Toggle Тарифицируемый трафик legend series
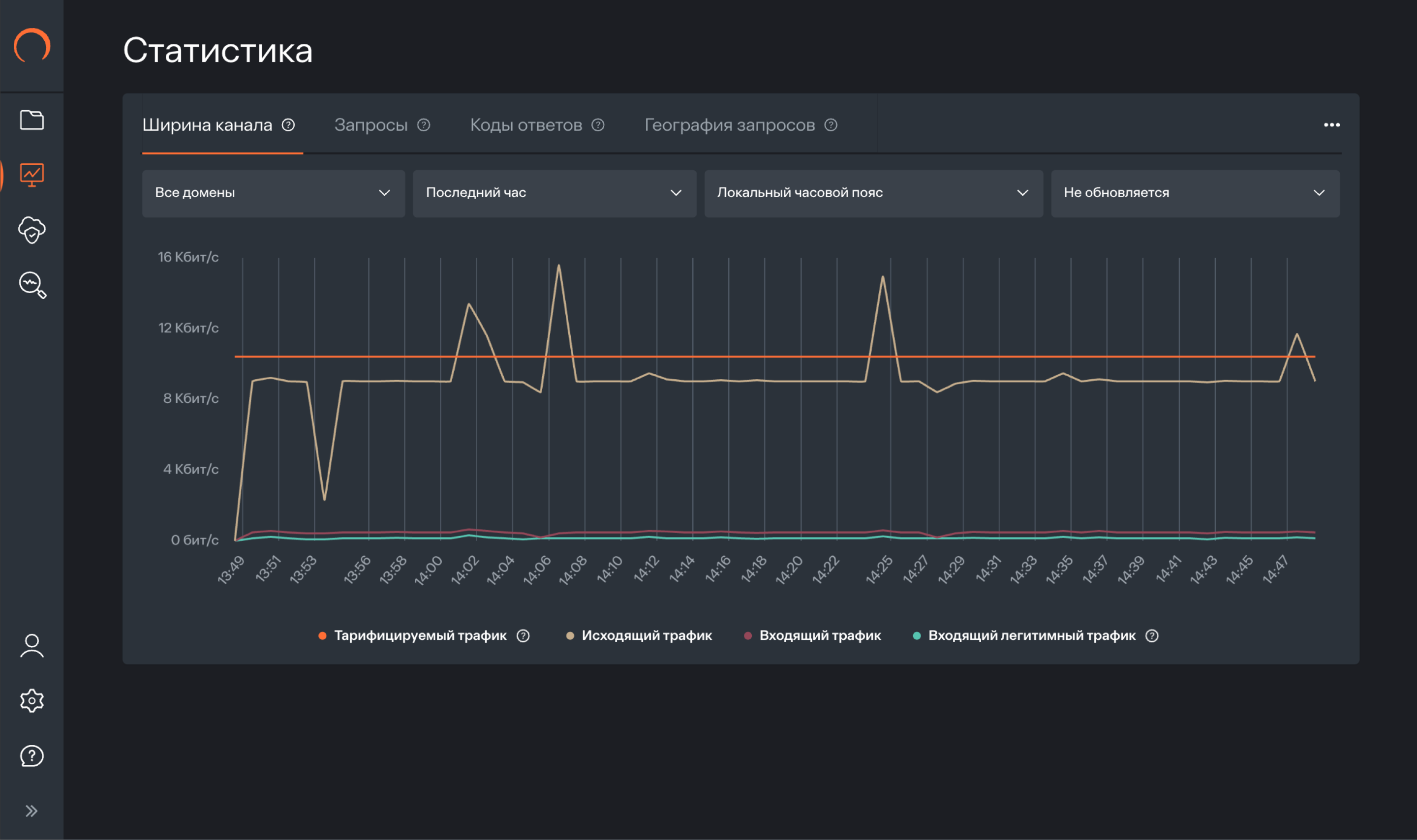This screenshot has height=840, width=1417. coord(420,636)
